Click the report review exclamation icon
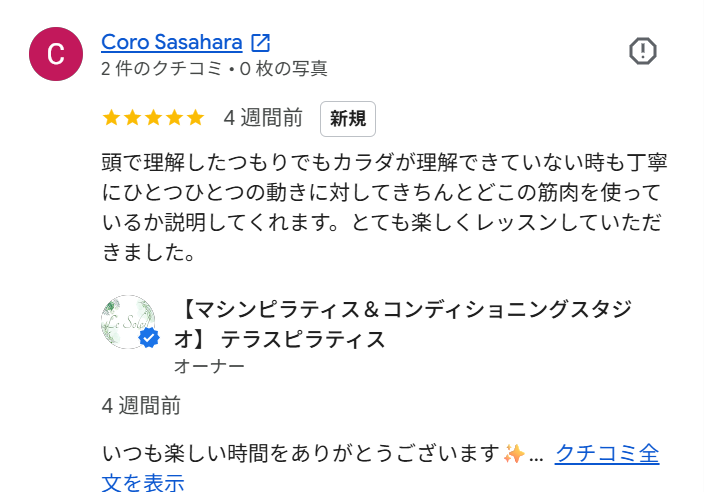The width and height of the screenshot is (704, 492). tap(642, 51)
